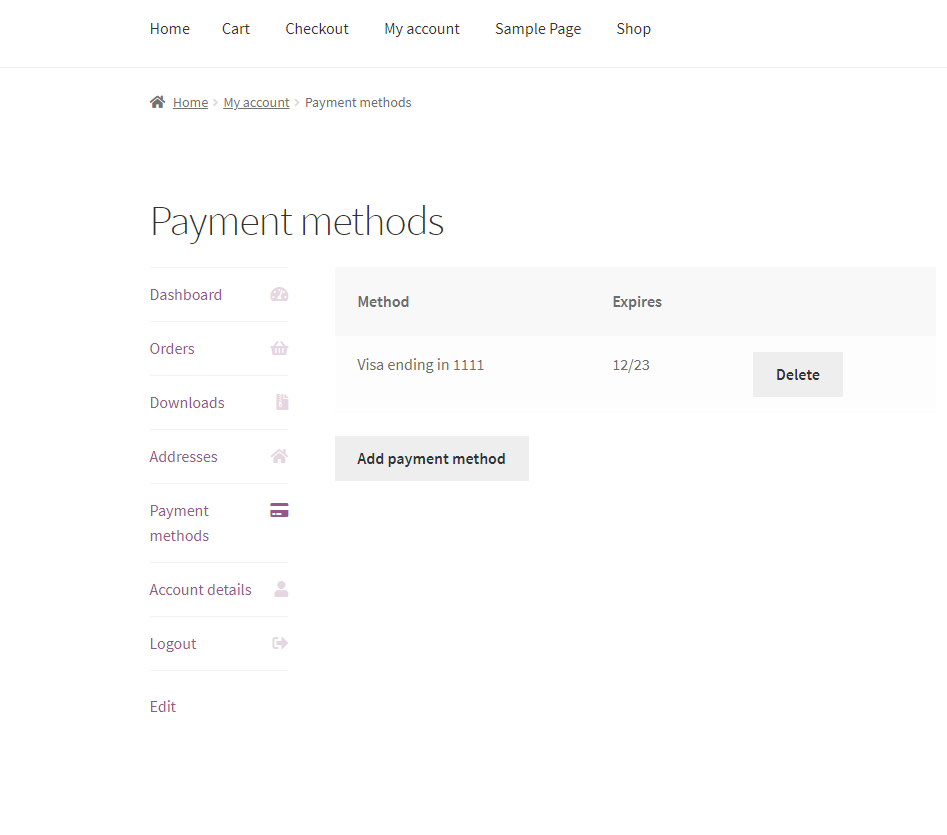Visit the Shop navigation item
This screenshot has height=835, width=947.
634,29
